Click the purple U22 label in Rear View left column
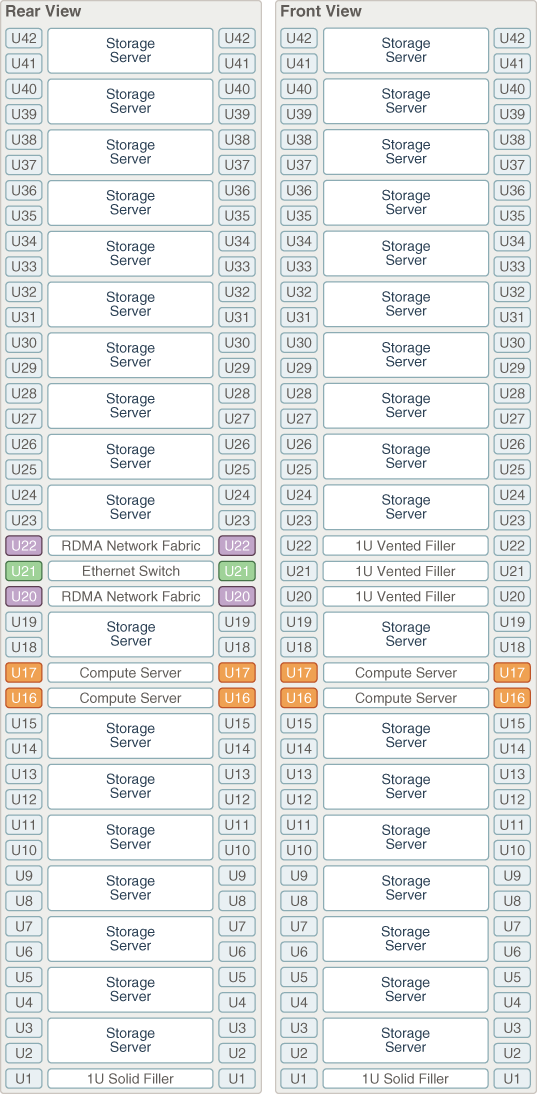Screen dimensions: 537x1094 (24, 546)
